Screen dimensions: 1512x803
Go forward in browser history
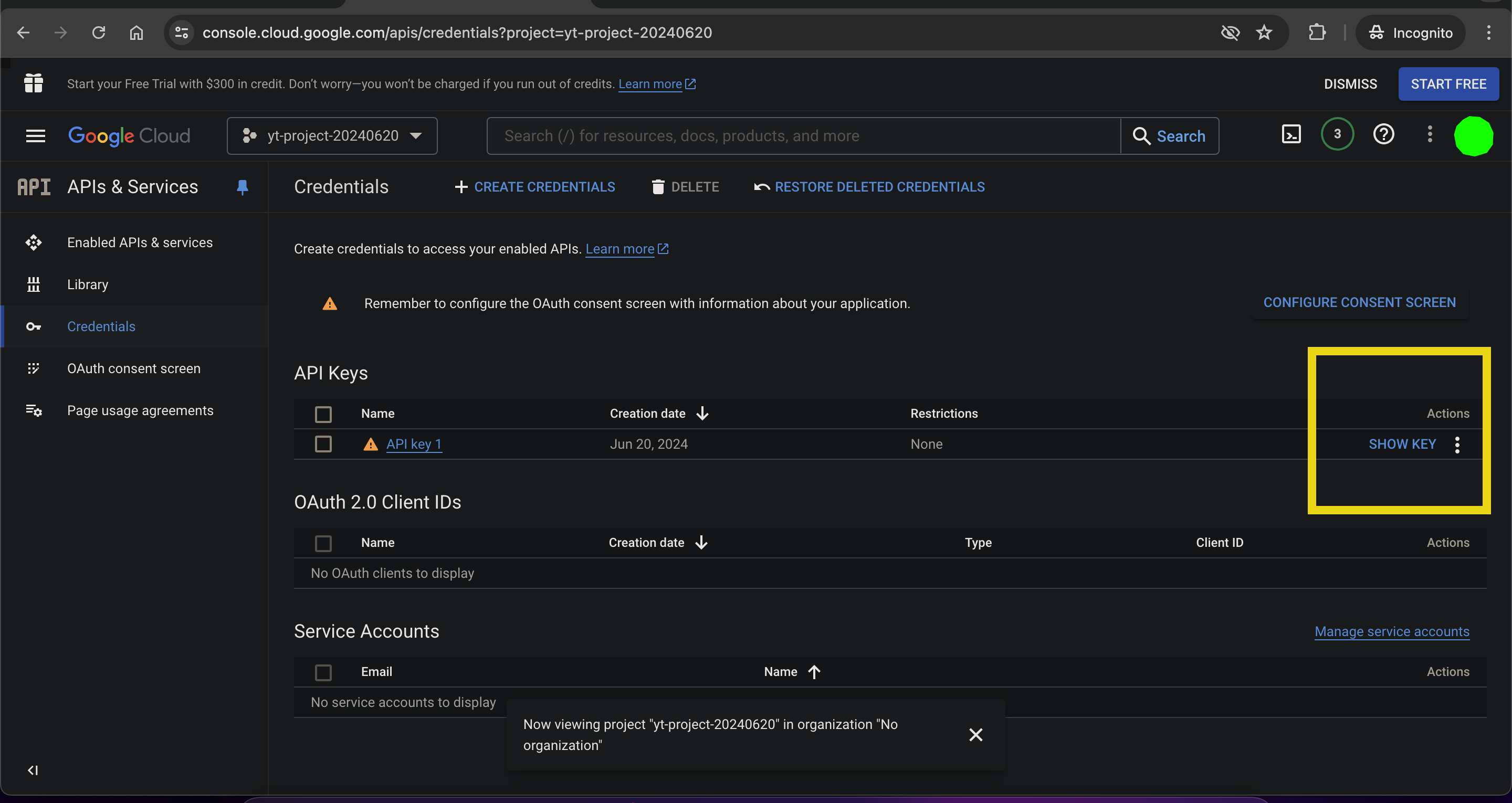pos(60,33)
